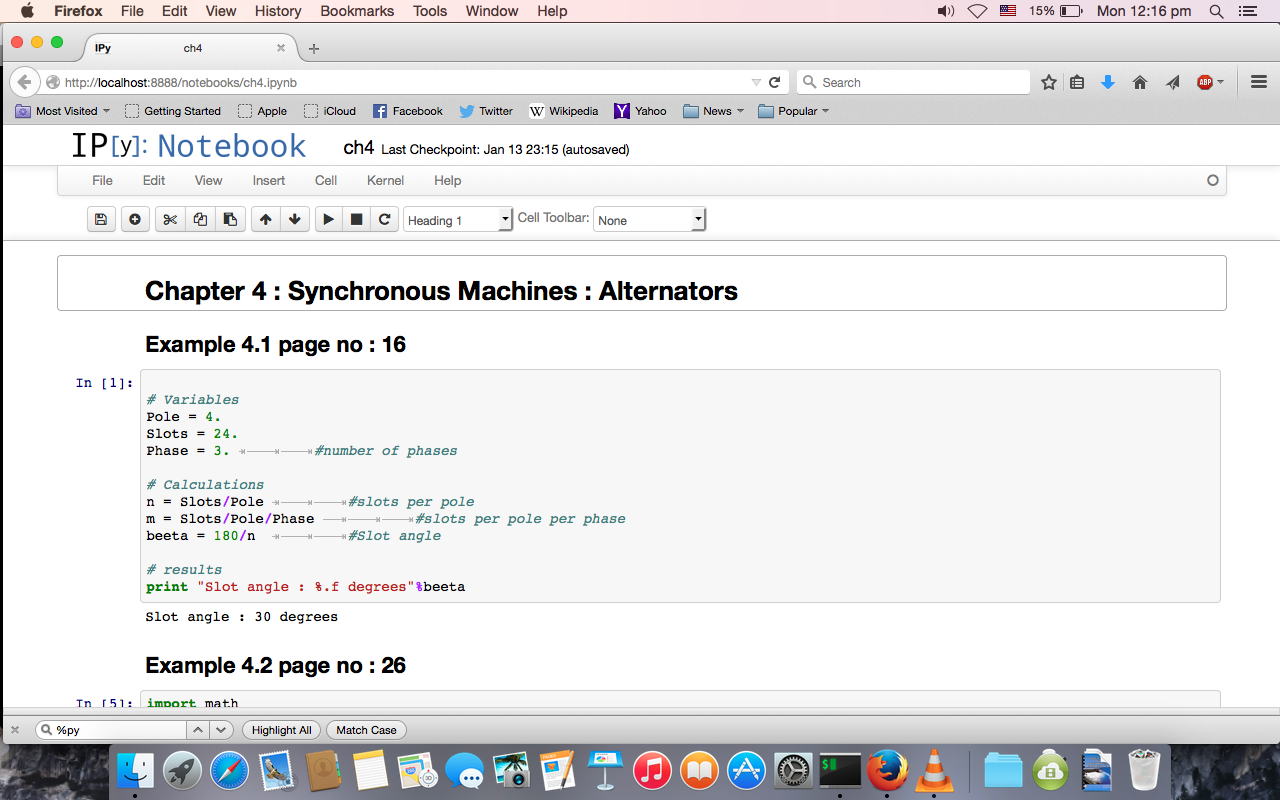1280x800 pixels.
Task: Restart the kernel with circular arrow icon
Action: click(x=384, y=220)
